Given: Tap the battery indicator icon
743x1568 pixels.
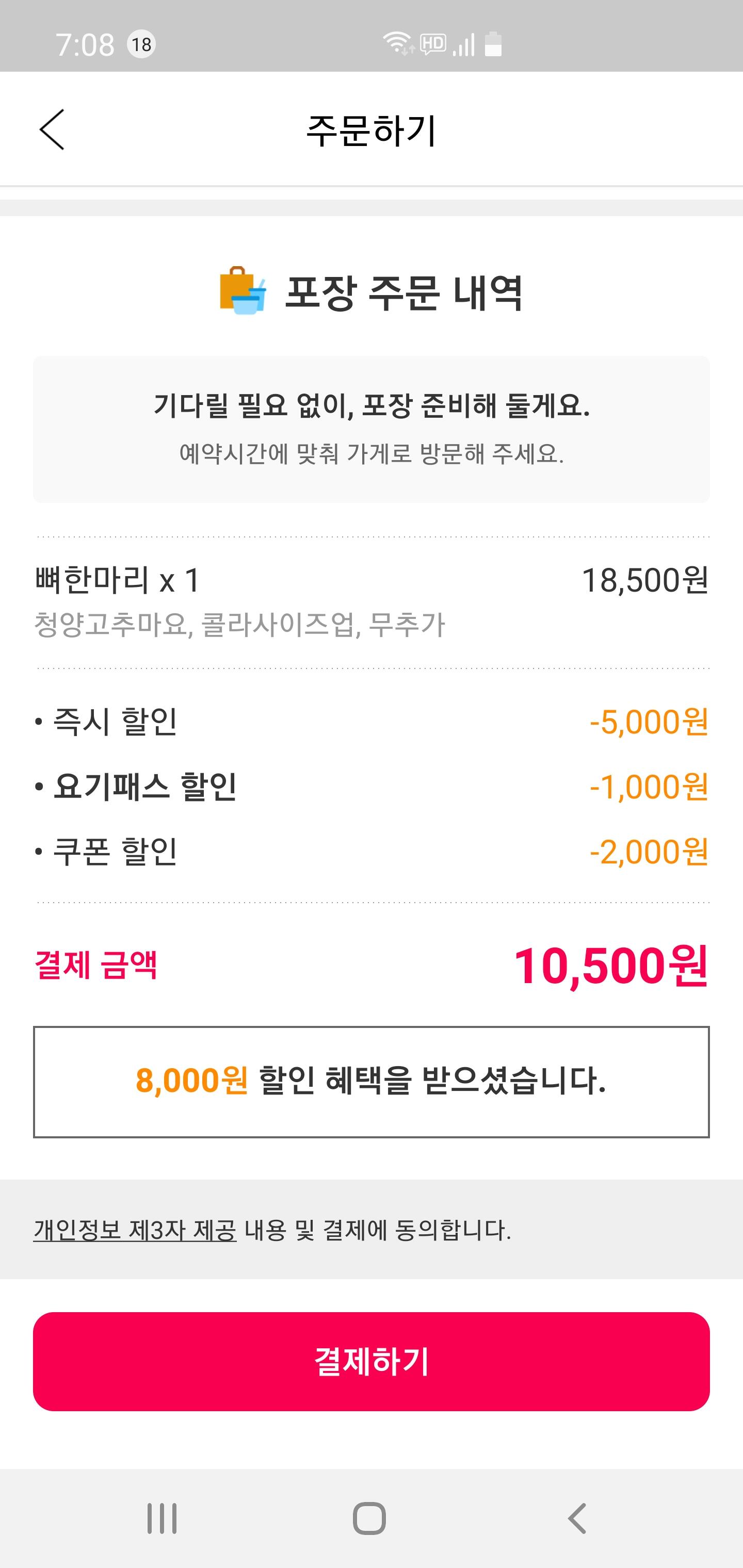Looking at the screenshot, I should tap(493, 44).
